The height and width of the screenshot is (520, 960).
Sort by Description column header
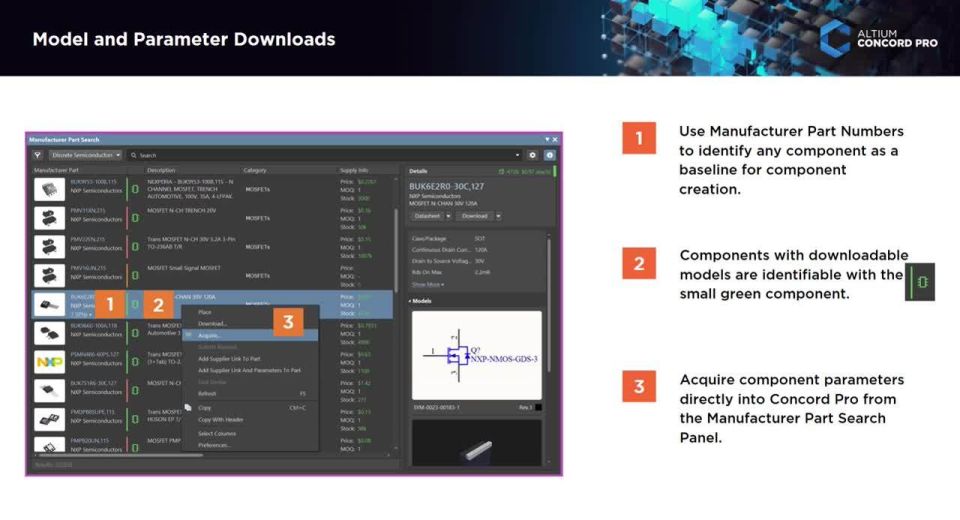tap(161, 170)
